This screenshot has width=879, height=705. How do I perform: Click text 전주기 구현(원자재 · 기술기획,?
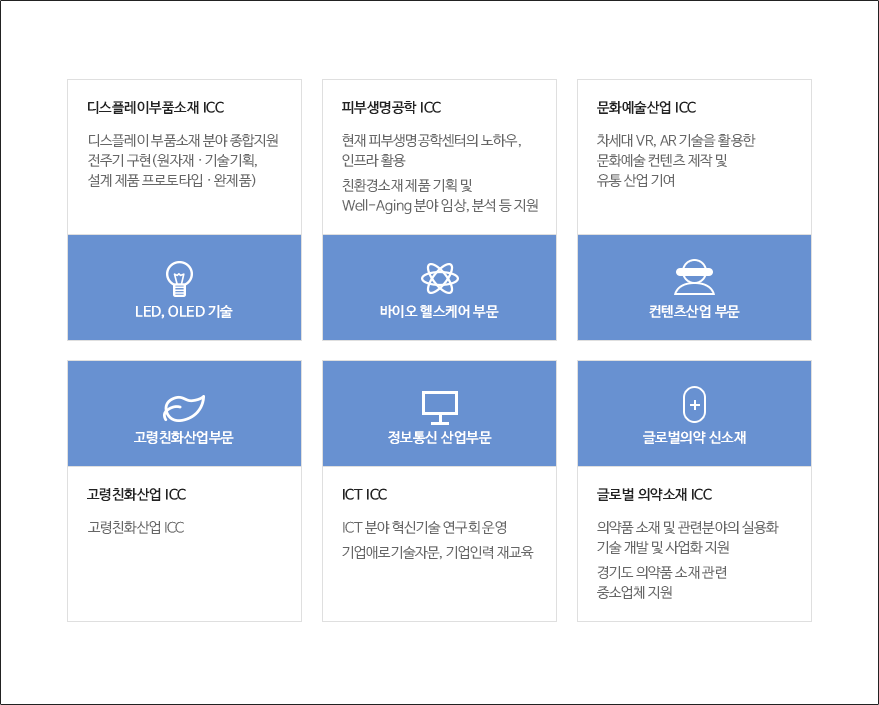(x=173, y=160)
